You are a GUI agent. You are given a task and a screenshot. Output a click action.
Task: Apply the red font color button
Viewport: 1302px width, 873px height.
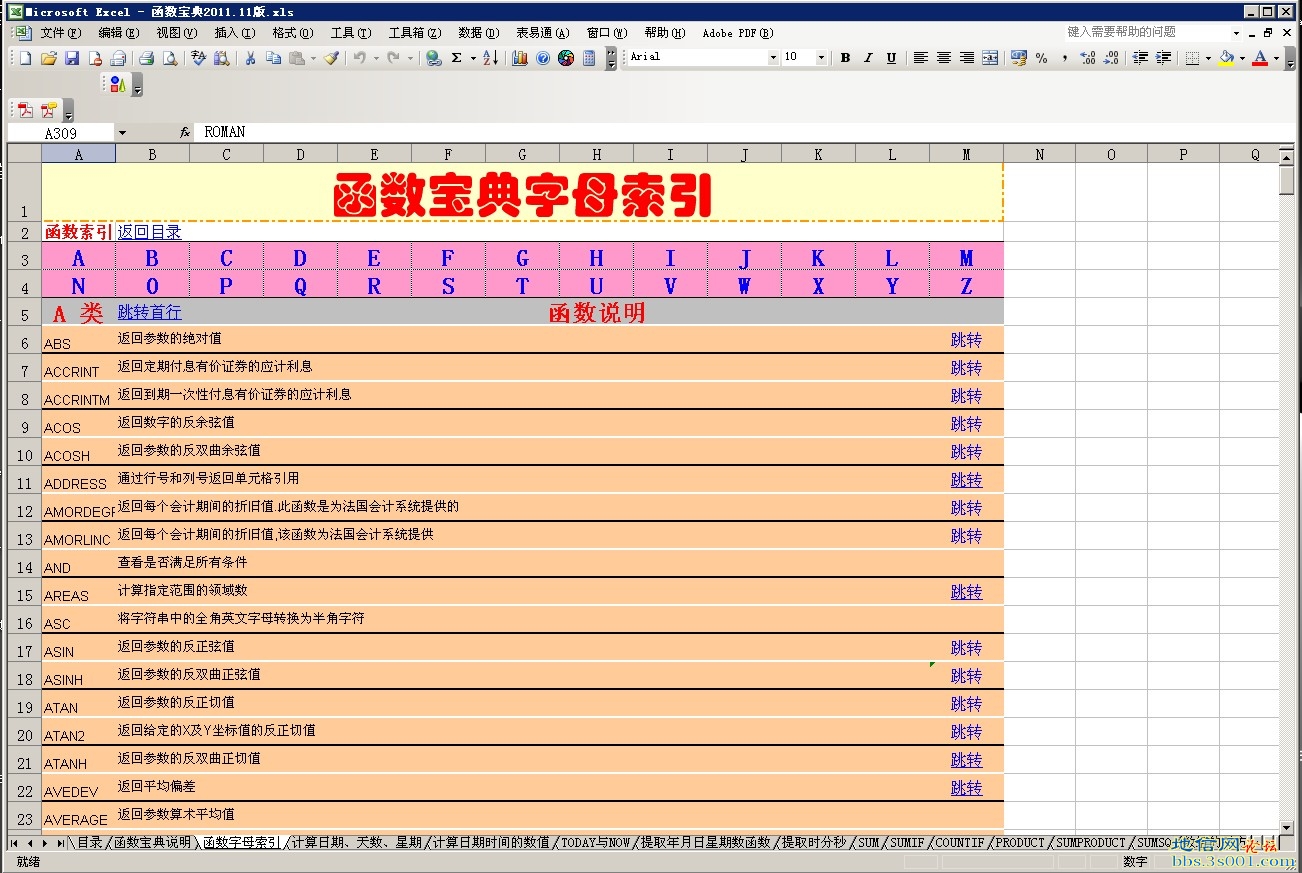pyautogui.click(x=1261, y=58)
